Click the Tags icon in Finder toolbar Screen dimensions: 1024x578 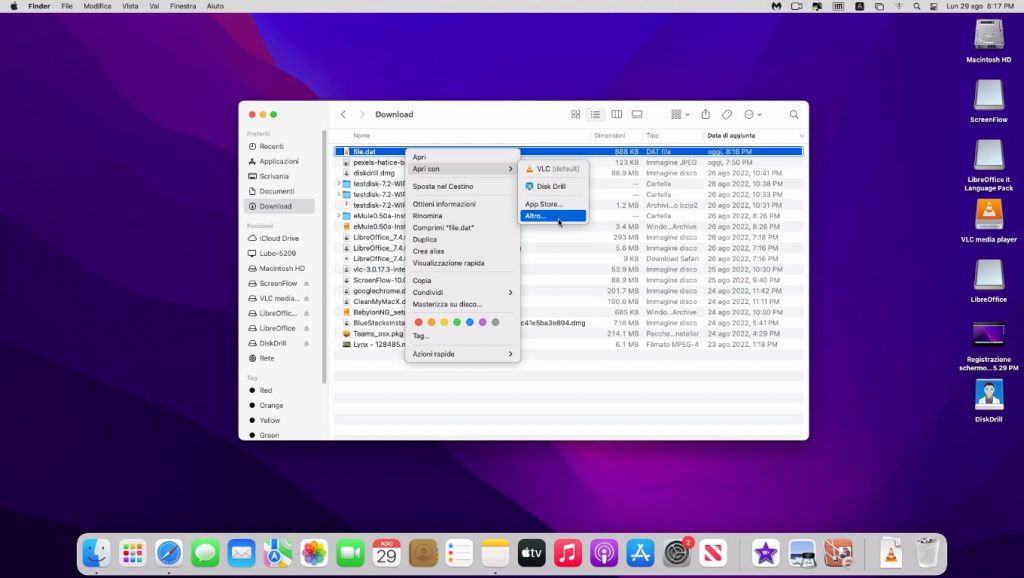(727, 115)
